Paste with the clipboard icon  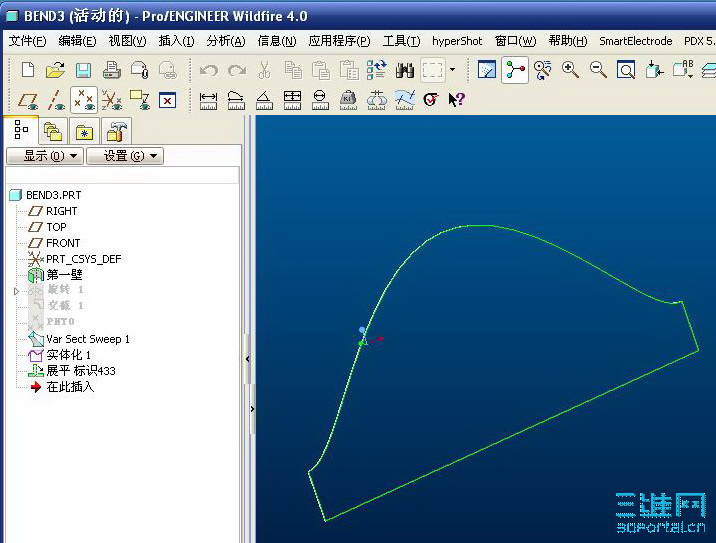point(321,70)
